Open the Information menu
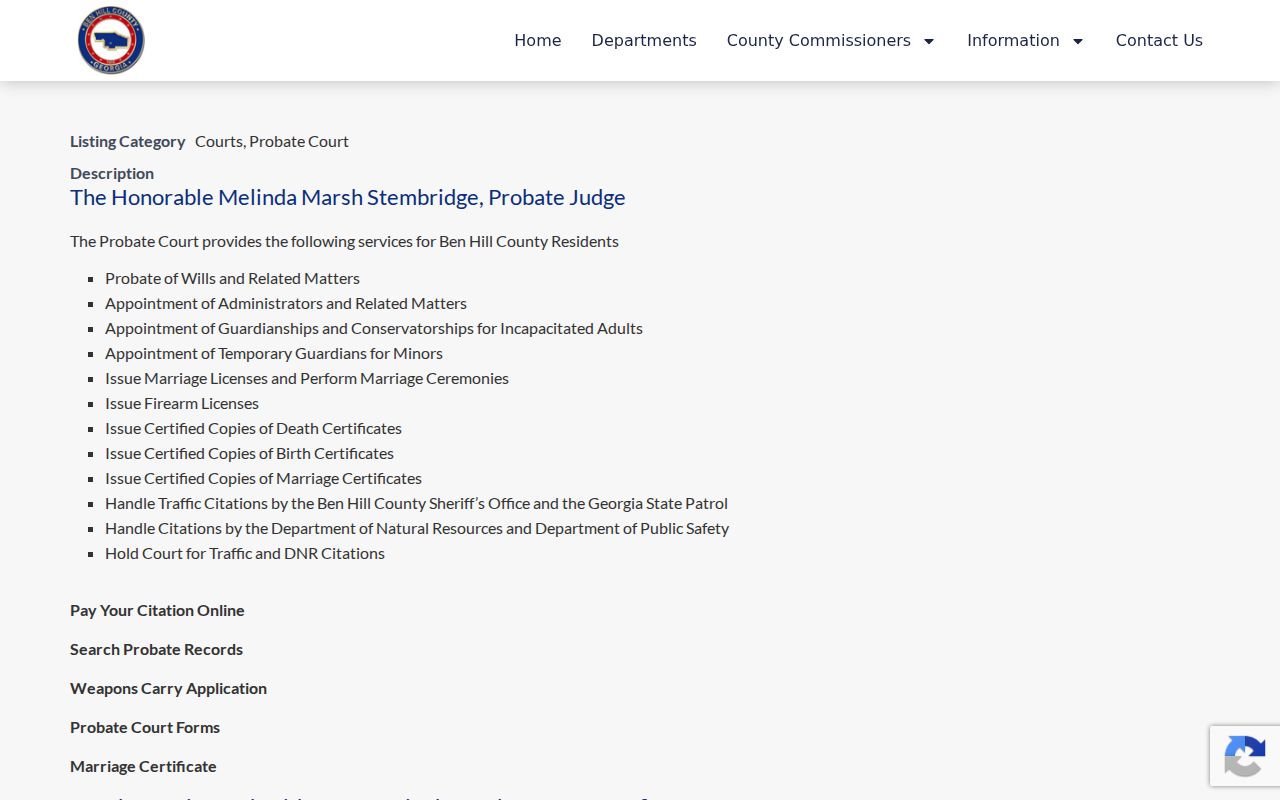 (1013, 40)
